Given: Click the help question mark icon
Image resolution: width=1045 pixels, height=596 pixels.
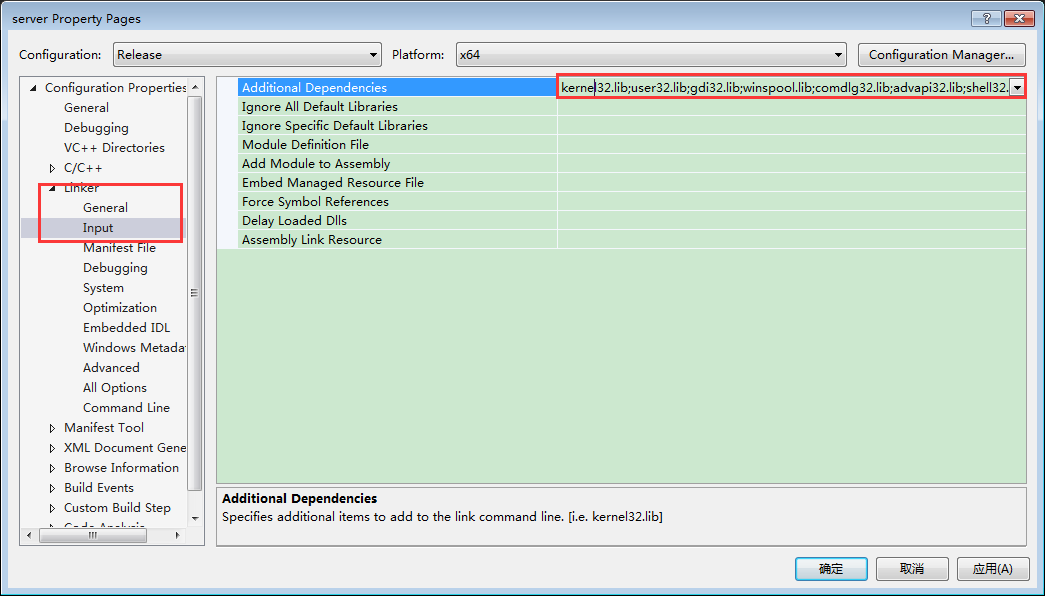Looking at the screenshot, I should click(x=985, y=18).
